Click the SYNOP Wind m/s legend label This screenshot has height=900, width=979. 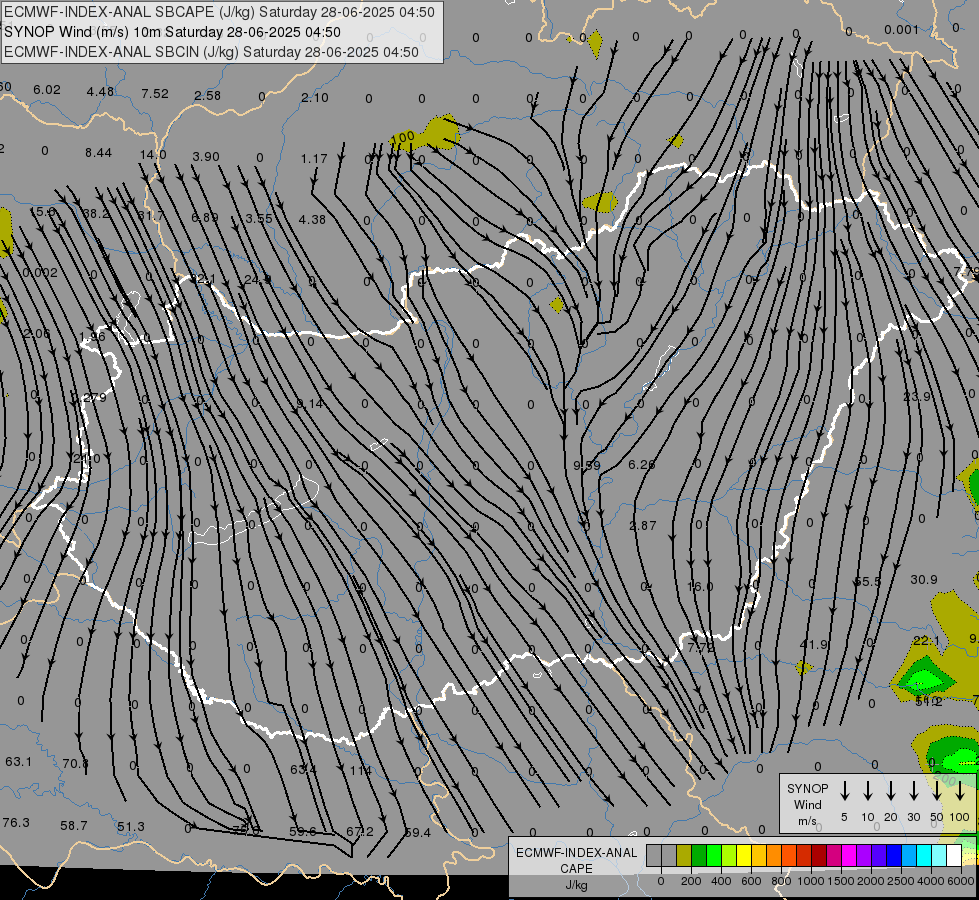(x=807, y=804)
